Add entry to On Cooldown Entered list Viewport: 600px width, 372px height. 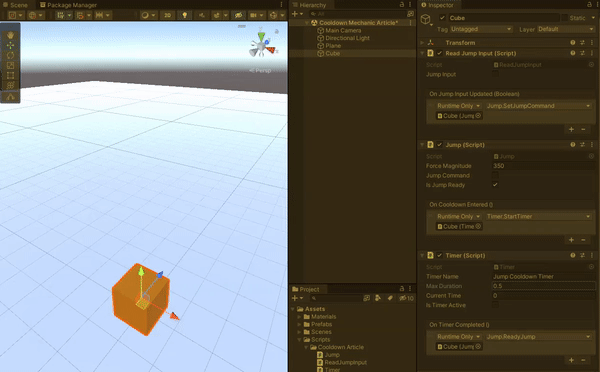click(571, 240)
